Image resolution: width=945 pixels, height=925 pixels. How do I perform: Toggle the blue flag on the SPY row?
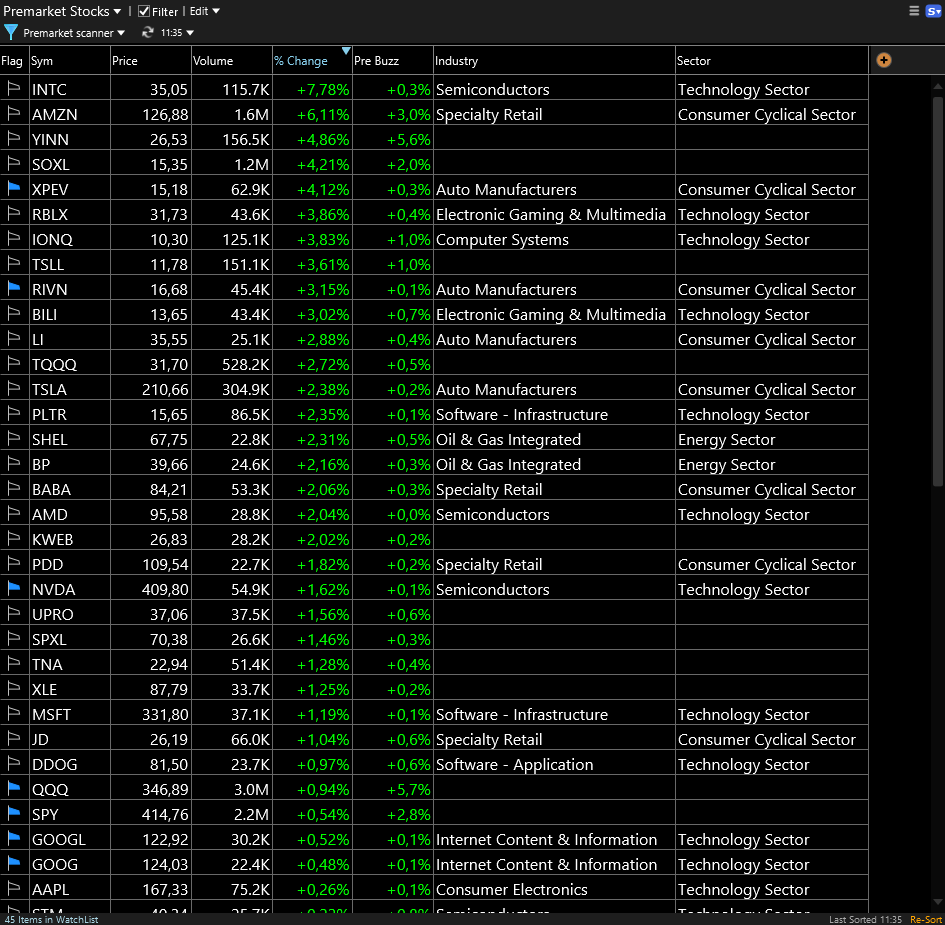click(x=13, y=813)
